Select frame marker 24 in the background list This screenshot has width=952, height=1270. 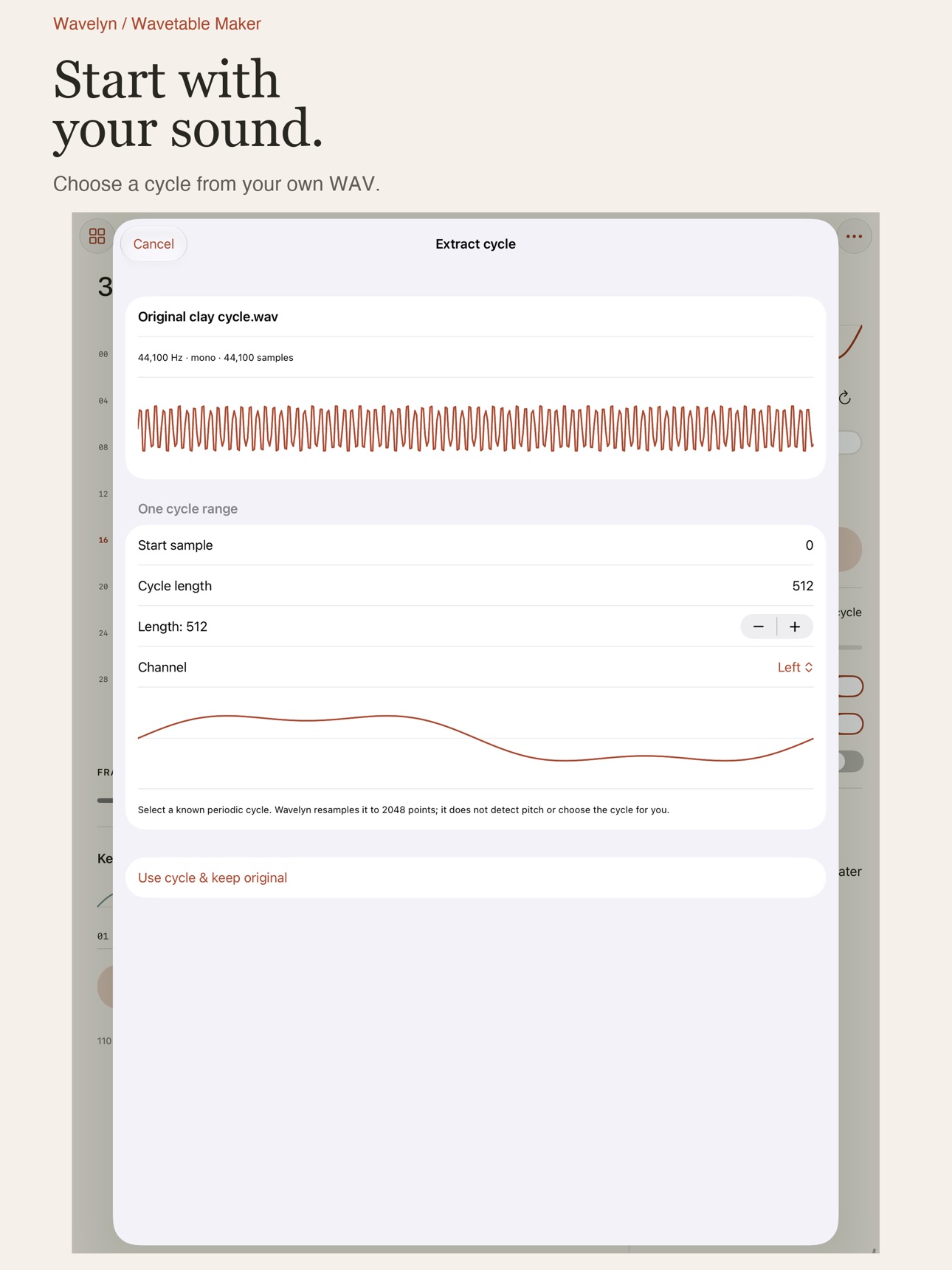pyautogui.click(x=103, y=633)
